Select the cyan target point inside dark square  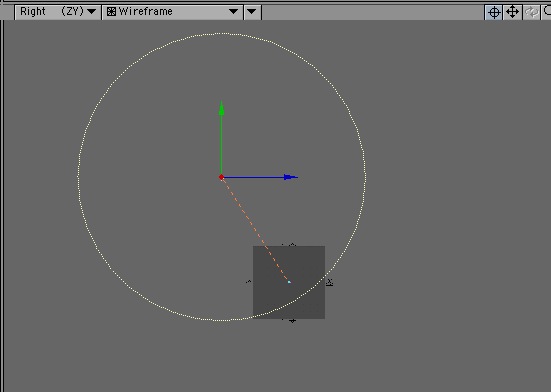coord(289,282)
